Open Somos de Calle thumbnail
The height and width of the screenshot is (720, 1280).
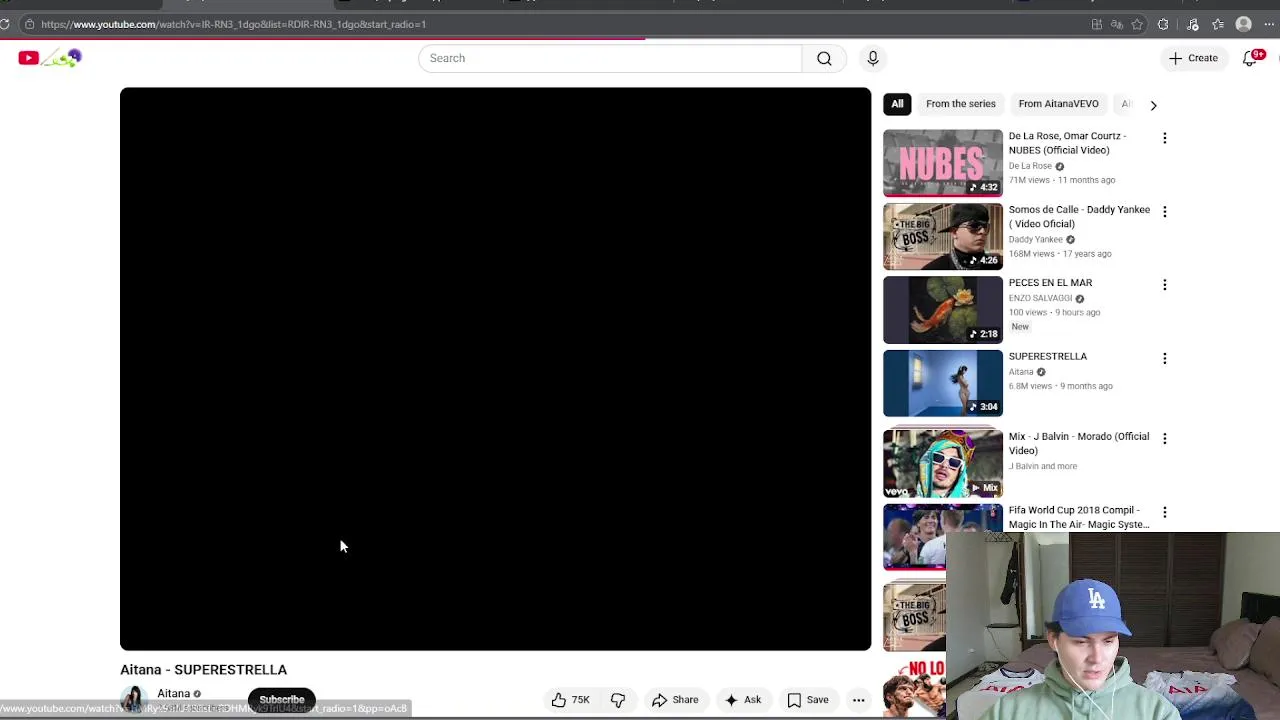coord(942,237)
